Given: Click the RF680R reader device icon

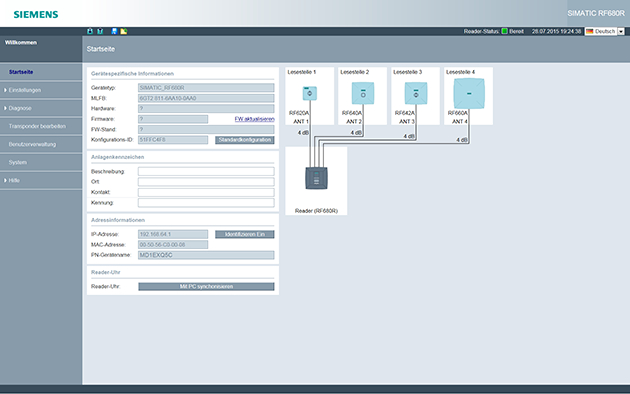Looking at the screenshot, I should coord(316,178).
